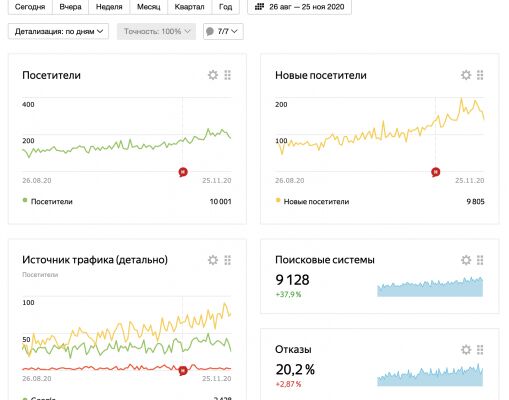The image size is (509, 400).
Task: Click drag handle of Посетители widget
Action: coord(228,75)
